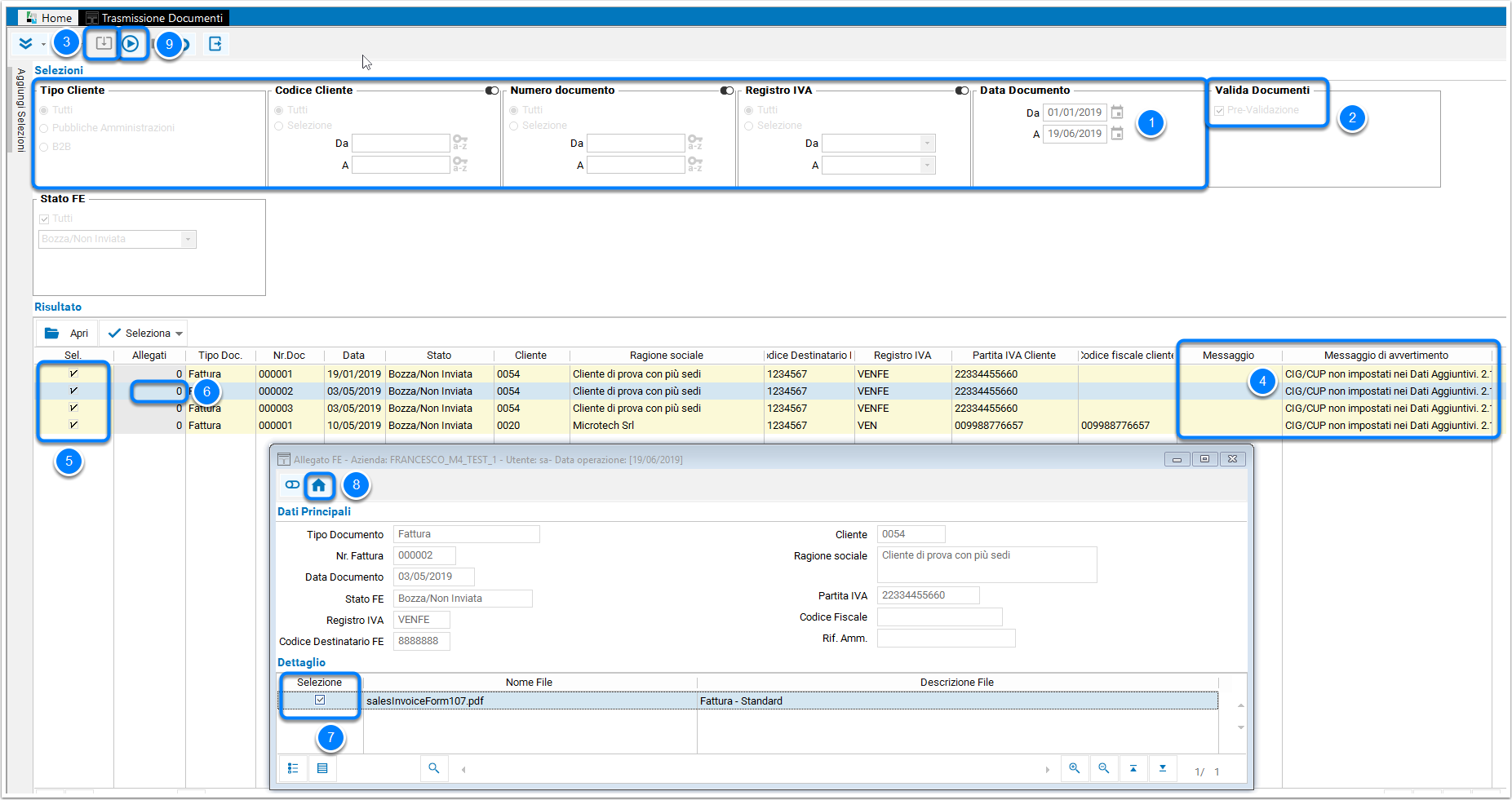1512x800 pixels.
Task: Click the zoom in icon in Allegato FE footer
Action: coord(1075,768)
